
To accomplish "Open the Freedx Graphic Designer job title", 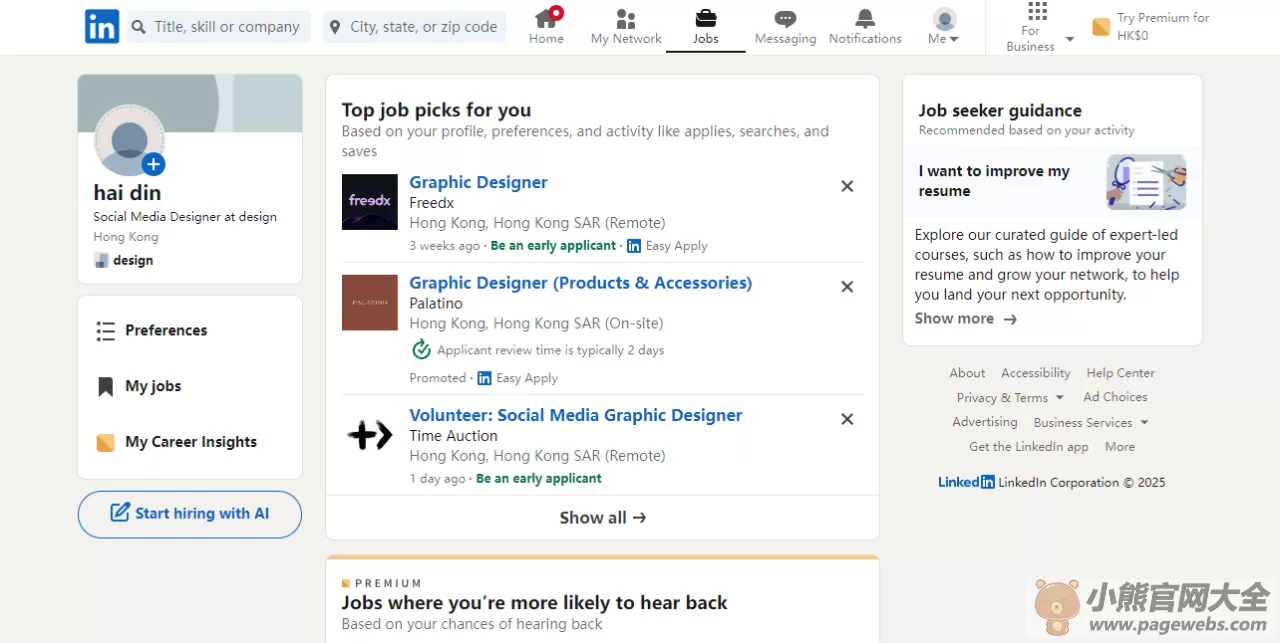I will click(478, 182).
